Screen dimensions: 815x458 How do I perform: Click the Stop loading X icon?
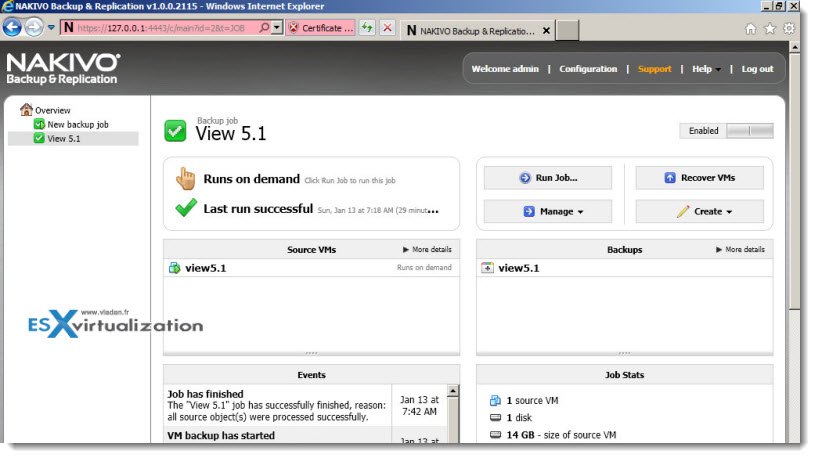click(387, 28)
